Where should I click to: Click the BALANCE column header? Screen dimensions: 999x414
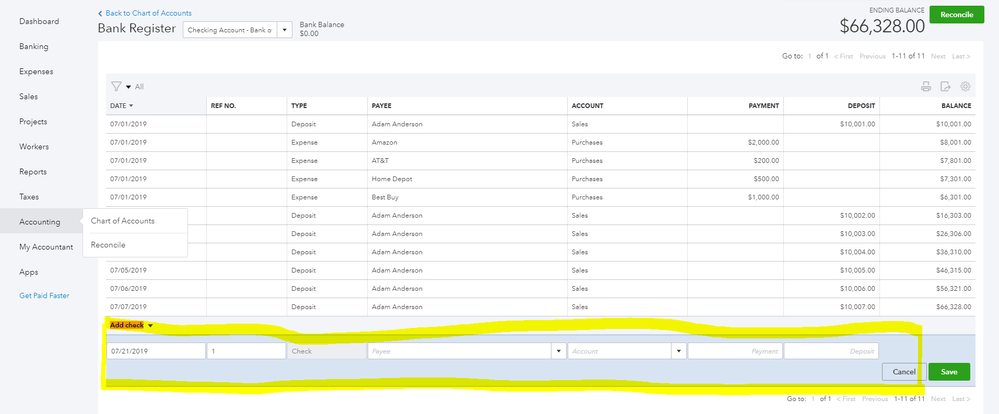956,106
